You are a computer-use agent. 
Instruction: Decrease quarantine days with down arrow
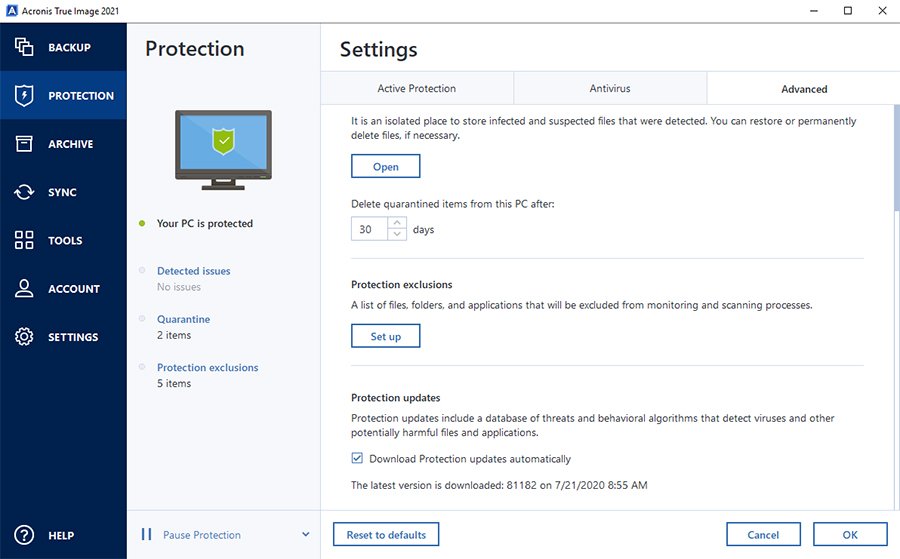coord(397,235)
